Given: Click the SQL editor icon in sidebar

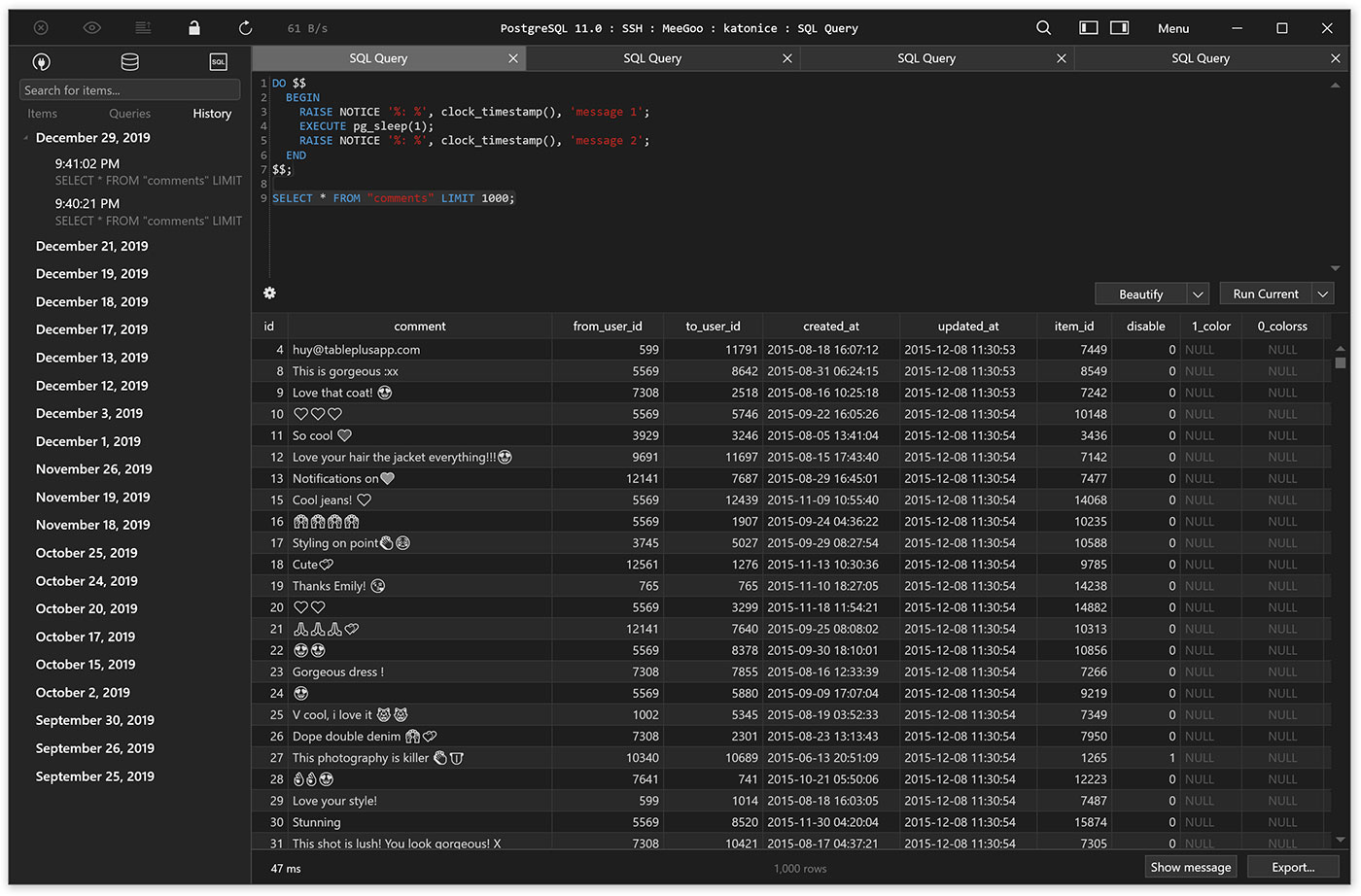Looking at the screenshot, I should (218, 62).
